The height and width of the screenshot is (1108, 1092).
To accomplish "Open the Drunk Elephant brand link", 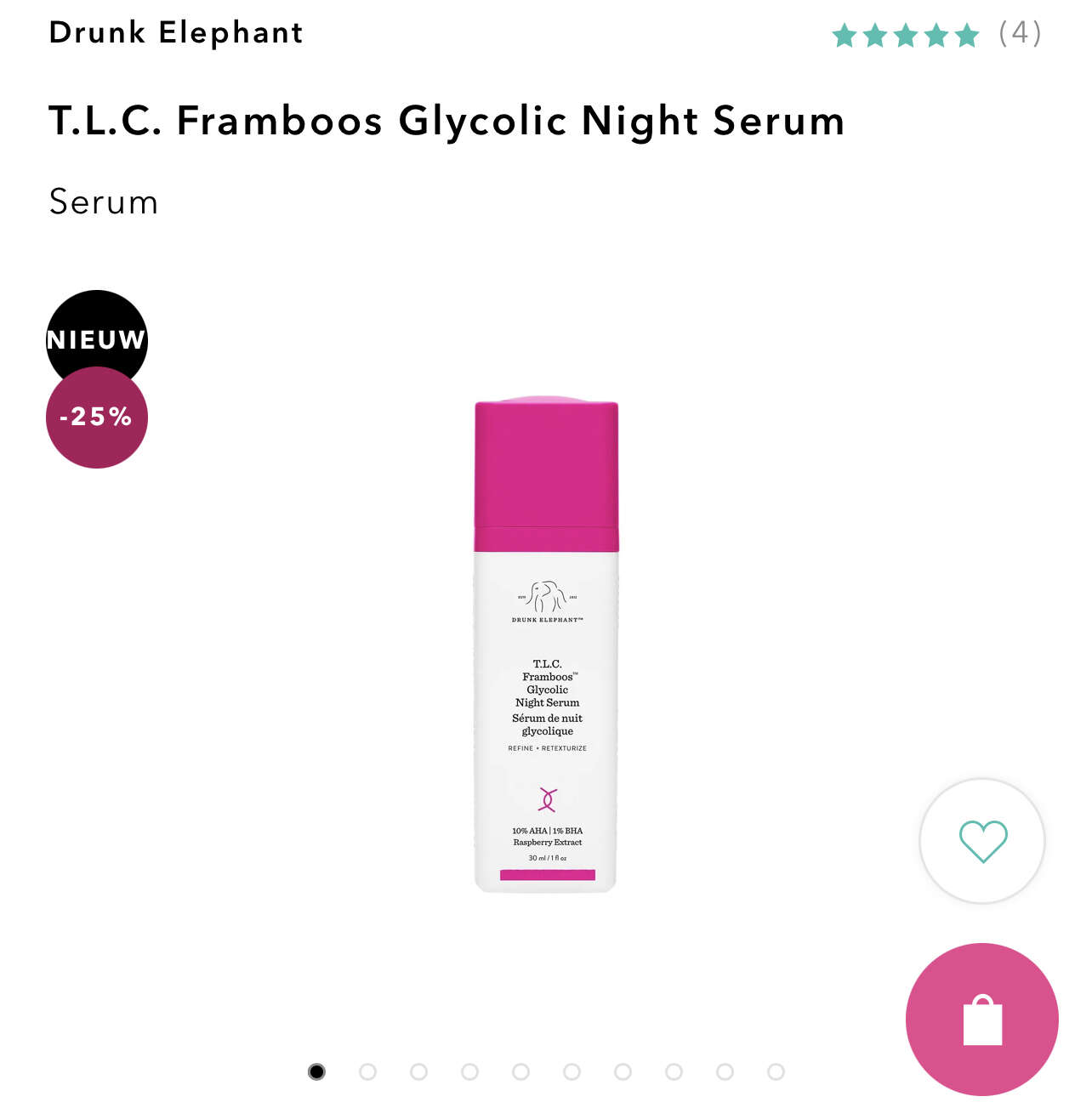I will [176, 32].
